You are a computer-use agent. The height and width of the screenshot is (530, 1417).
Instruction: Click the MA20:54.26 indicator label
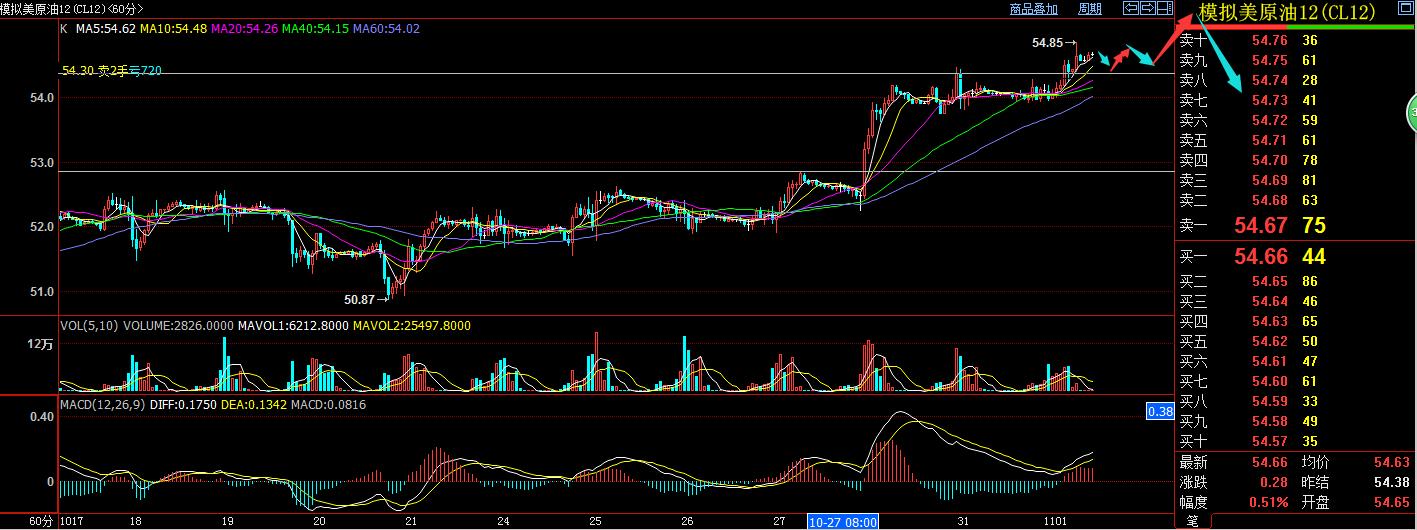tap(244, 29)
